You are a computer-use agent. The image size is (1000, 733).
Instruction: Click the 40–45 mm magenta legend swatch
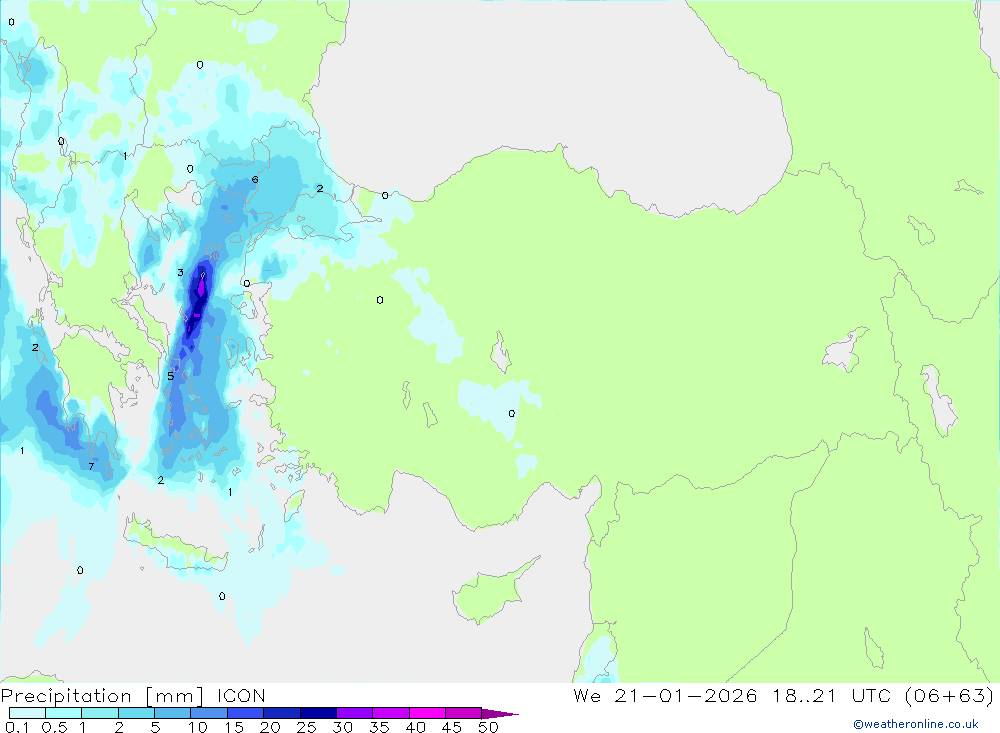[x=427, y=713]
